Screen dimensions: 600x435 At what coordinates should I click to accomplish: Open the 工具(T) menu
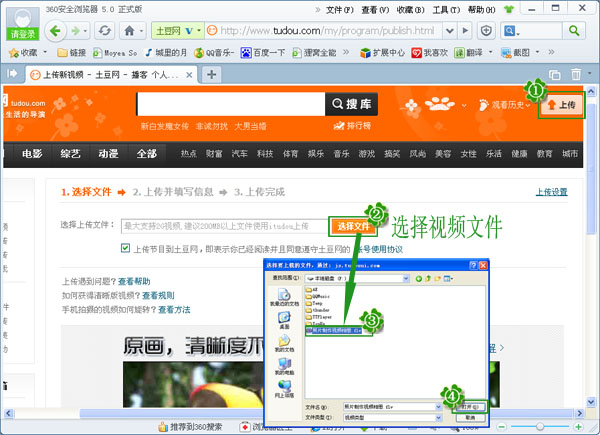click(446, 10)
